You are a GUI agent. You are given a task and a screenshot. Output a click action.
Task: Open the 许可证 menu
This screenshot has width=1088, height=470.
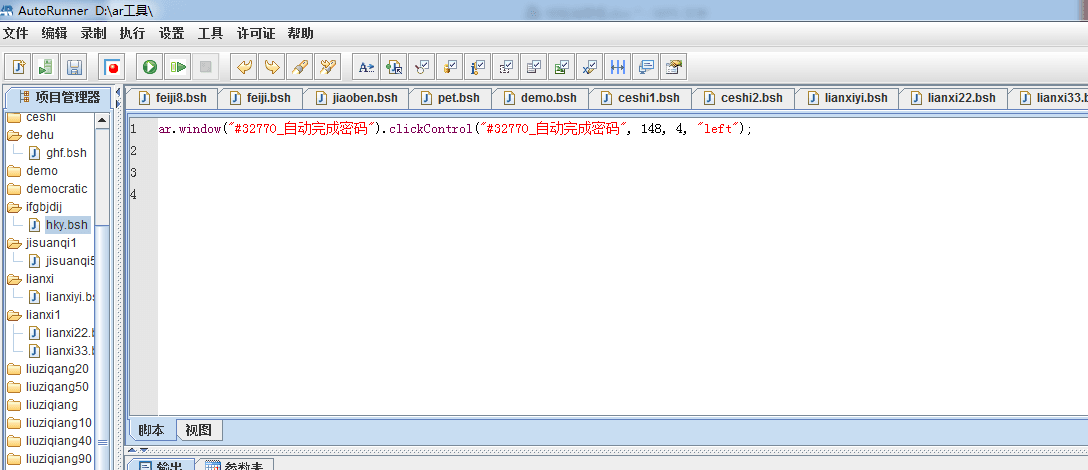256,33
